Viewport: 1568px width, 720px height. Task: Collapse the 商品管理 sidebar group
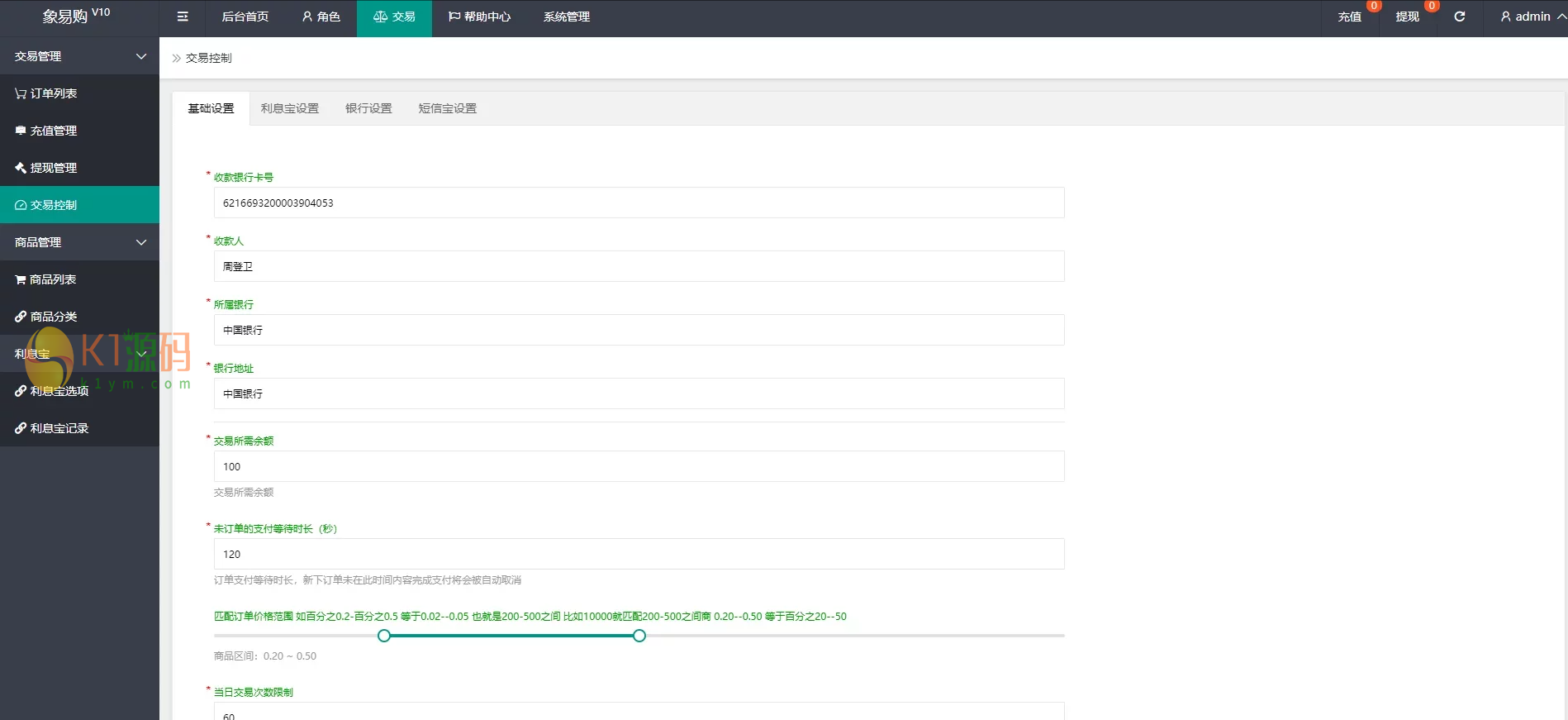point(79,242)
